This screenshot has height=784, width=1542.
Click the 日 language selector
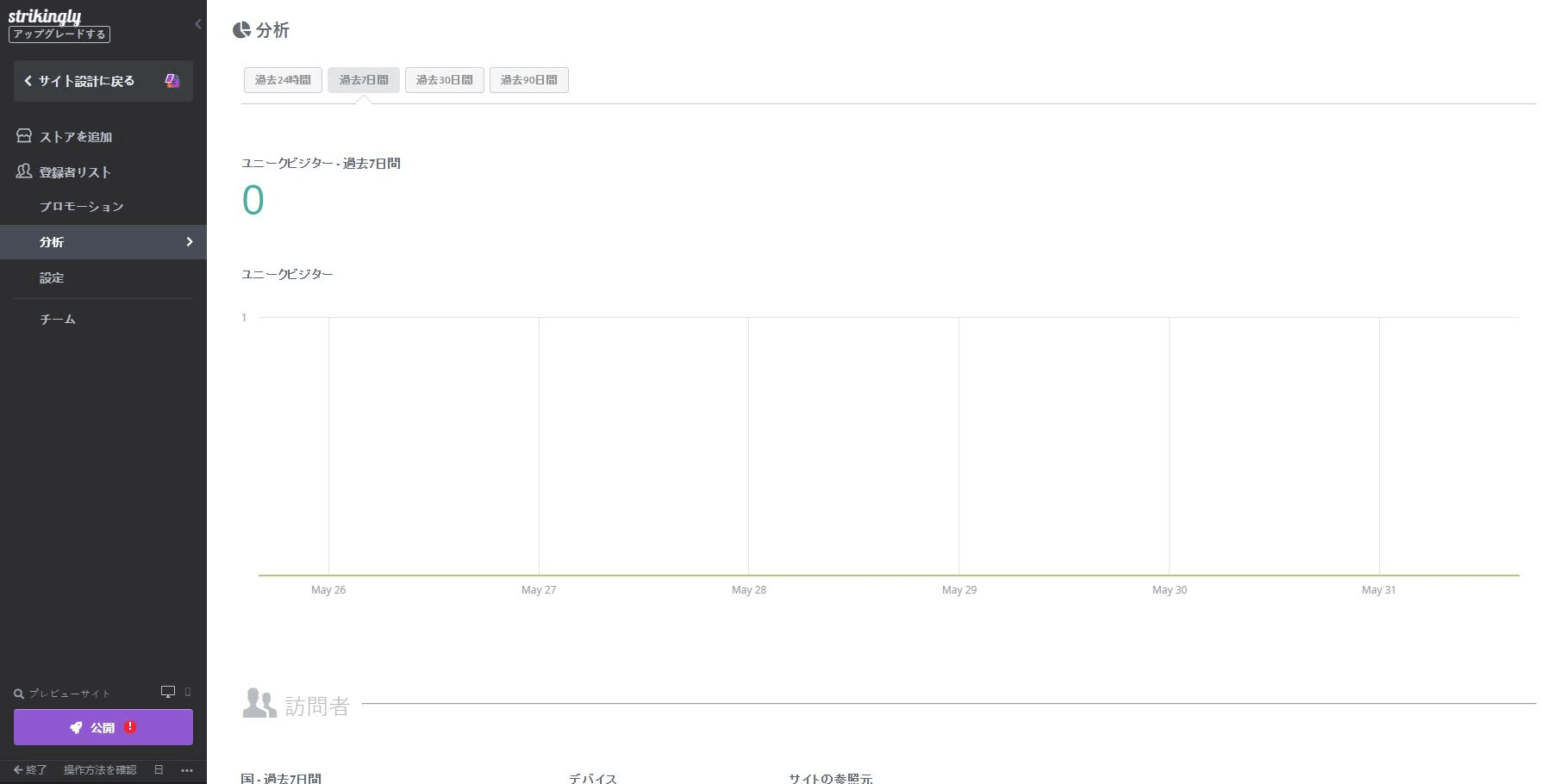[x=159, y=770]
